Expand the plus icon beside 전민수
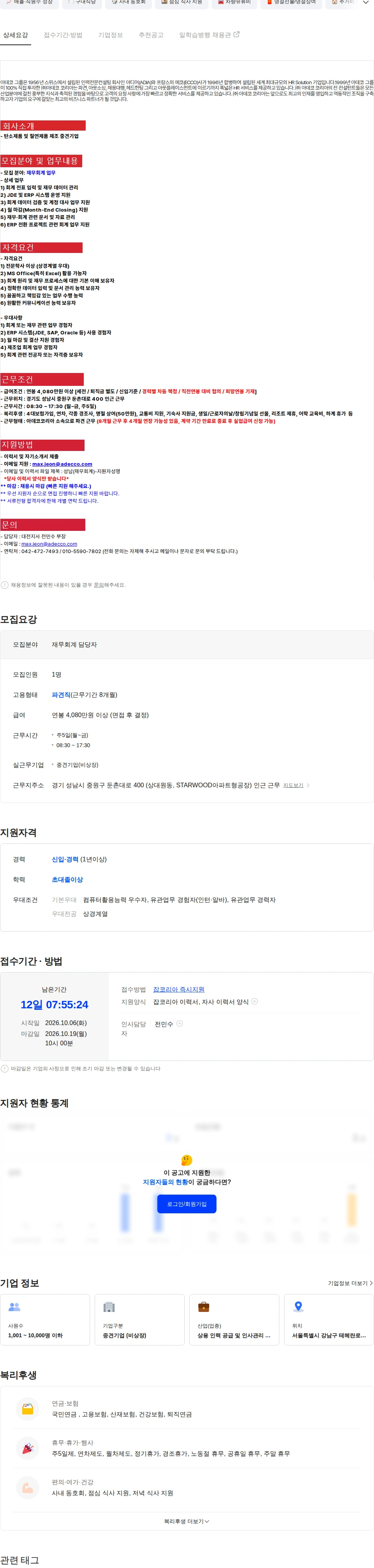 [x=179, y=1024]
